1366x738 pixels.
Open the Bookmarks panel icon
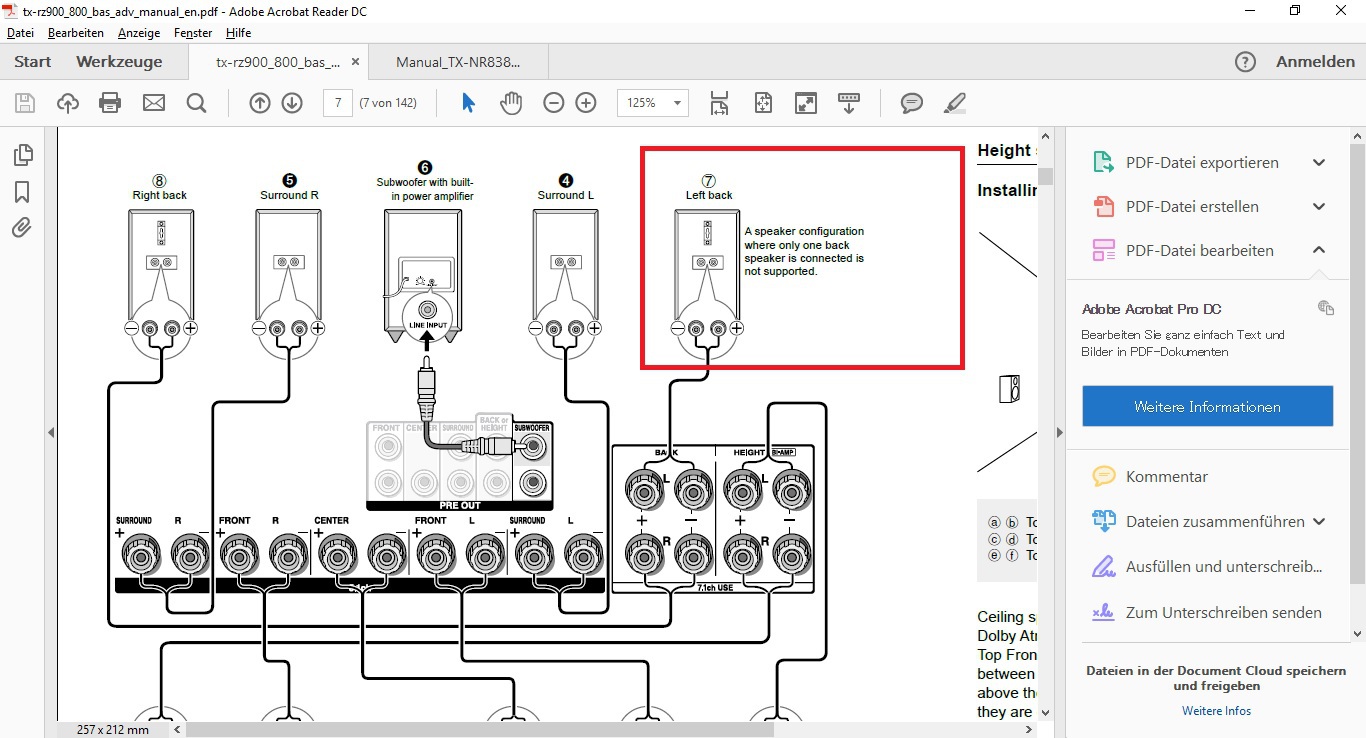[x=22, y=192]
